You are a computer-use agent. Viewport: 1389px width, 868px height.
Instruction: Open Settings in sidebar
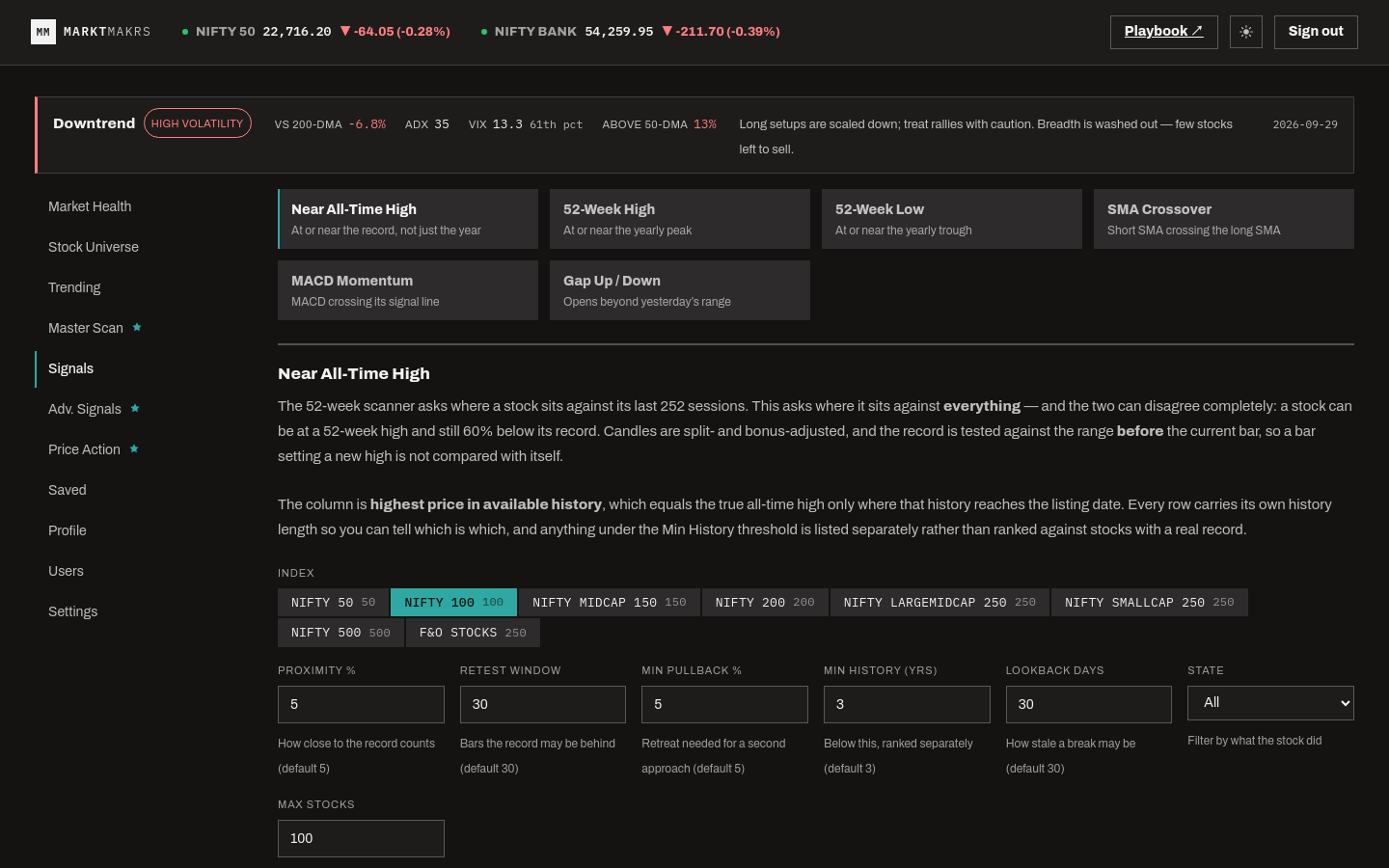coord(73,611)
